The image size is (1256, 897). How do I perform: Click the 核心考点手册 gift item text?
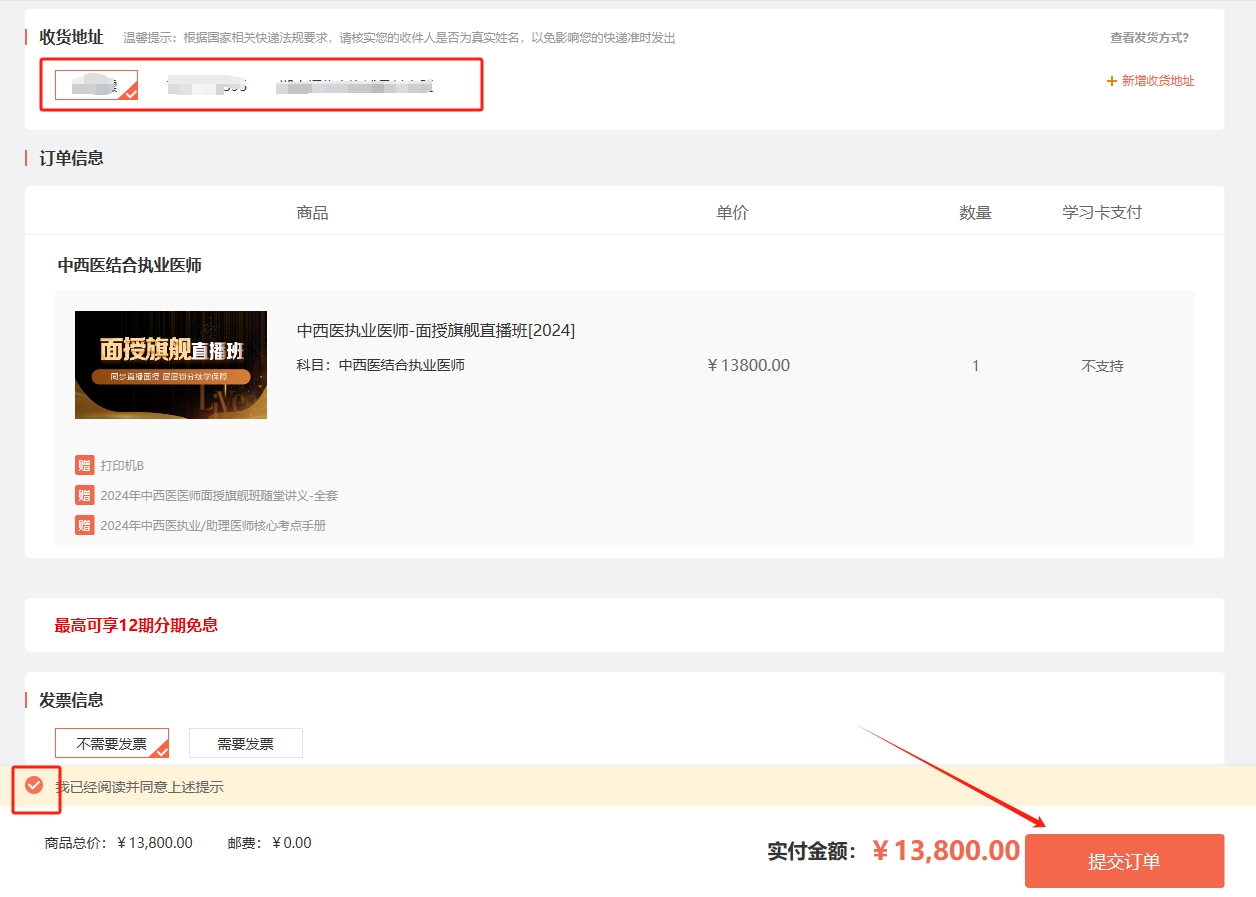(213, 525)
